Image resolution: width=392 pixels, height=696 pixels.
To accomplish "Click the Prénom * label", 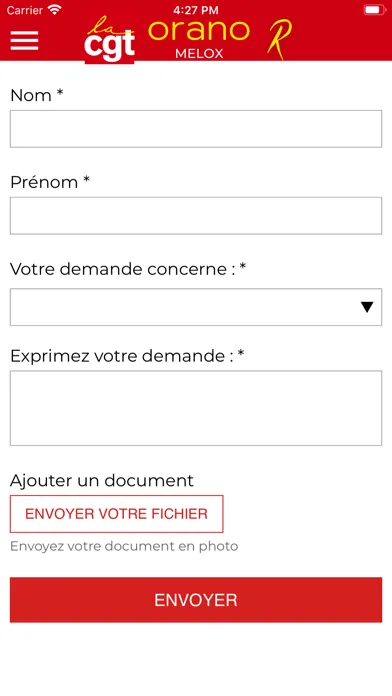I will point(50,182).
